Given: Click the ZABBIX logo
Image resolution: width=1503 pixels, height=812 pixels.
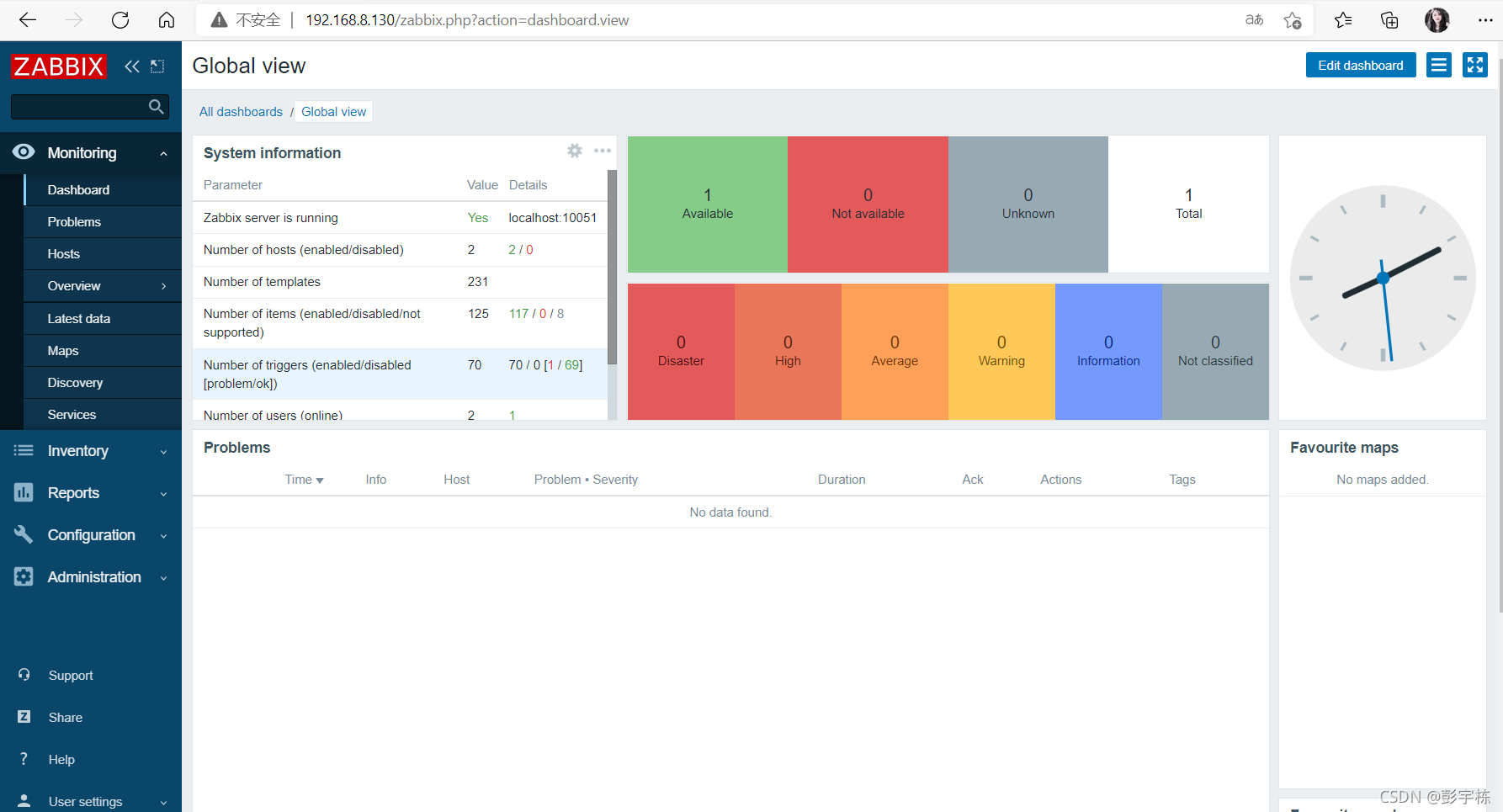Looking at the screenshot, I should coord(59,66).
